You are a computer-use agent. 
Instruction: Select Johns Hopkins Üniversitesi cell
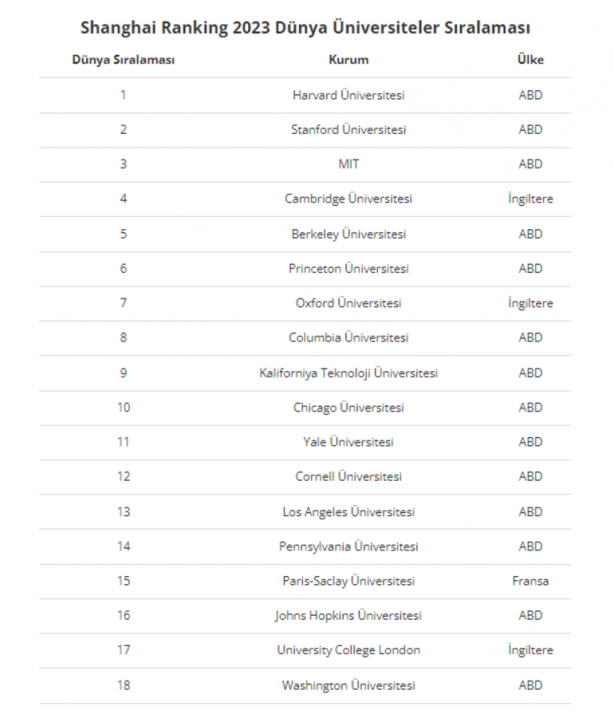click(348, 616)
